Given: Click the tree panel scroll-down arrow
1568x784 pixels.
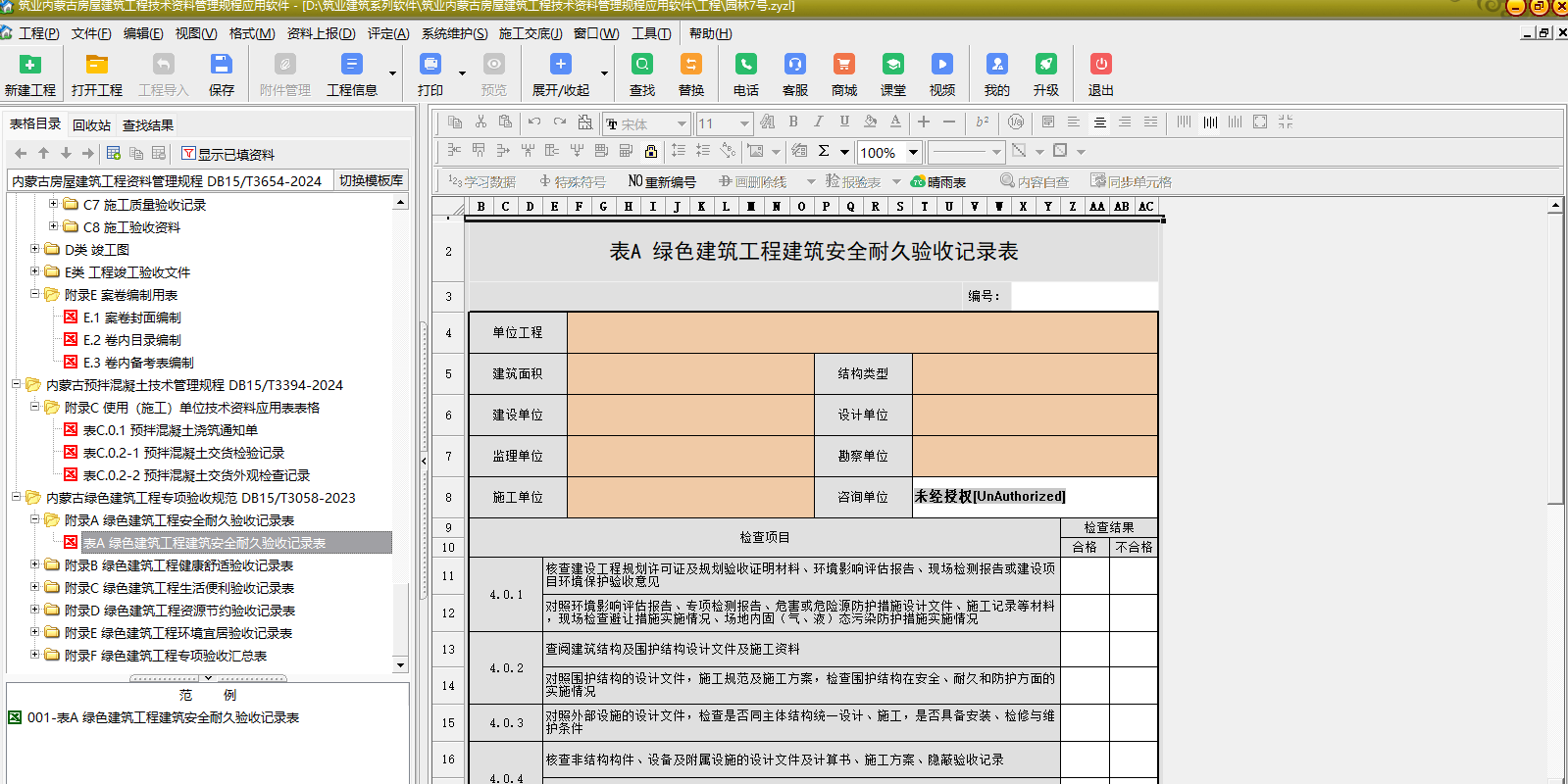Looking at the screenshot, I should [400, 665].
